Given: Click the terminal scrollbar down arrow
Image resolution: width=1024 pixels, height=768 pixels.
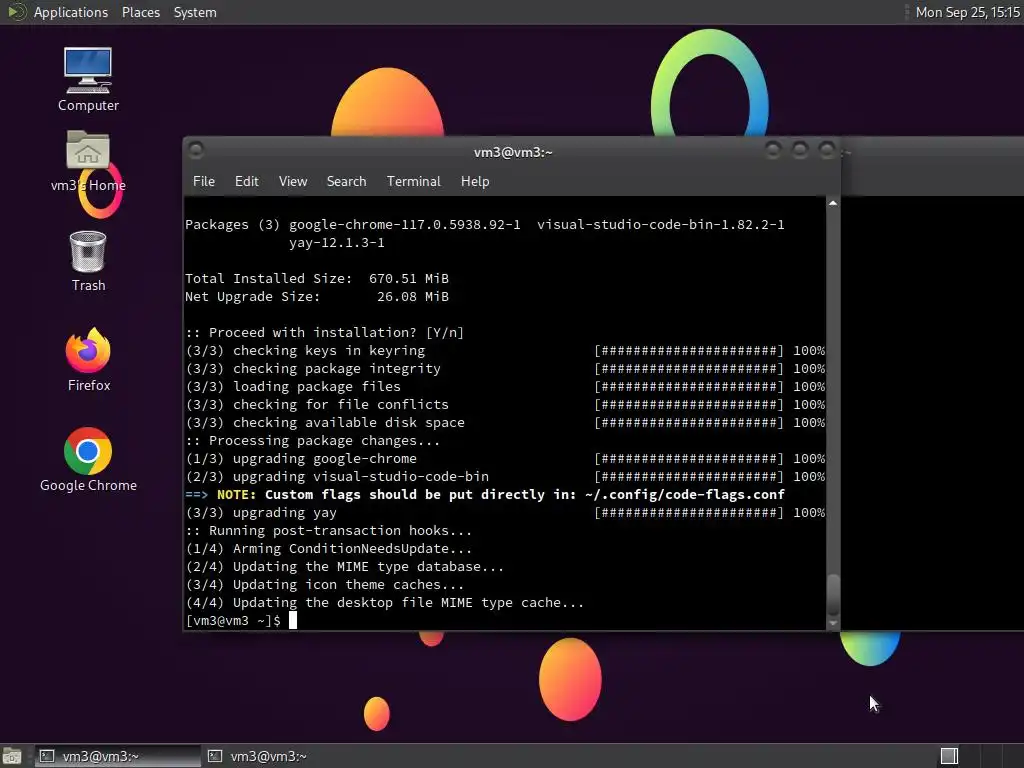Looking at the screenshot, I should [x=833, y=623].
